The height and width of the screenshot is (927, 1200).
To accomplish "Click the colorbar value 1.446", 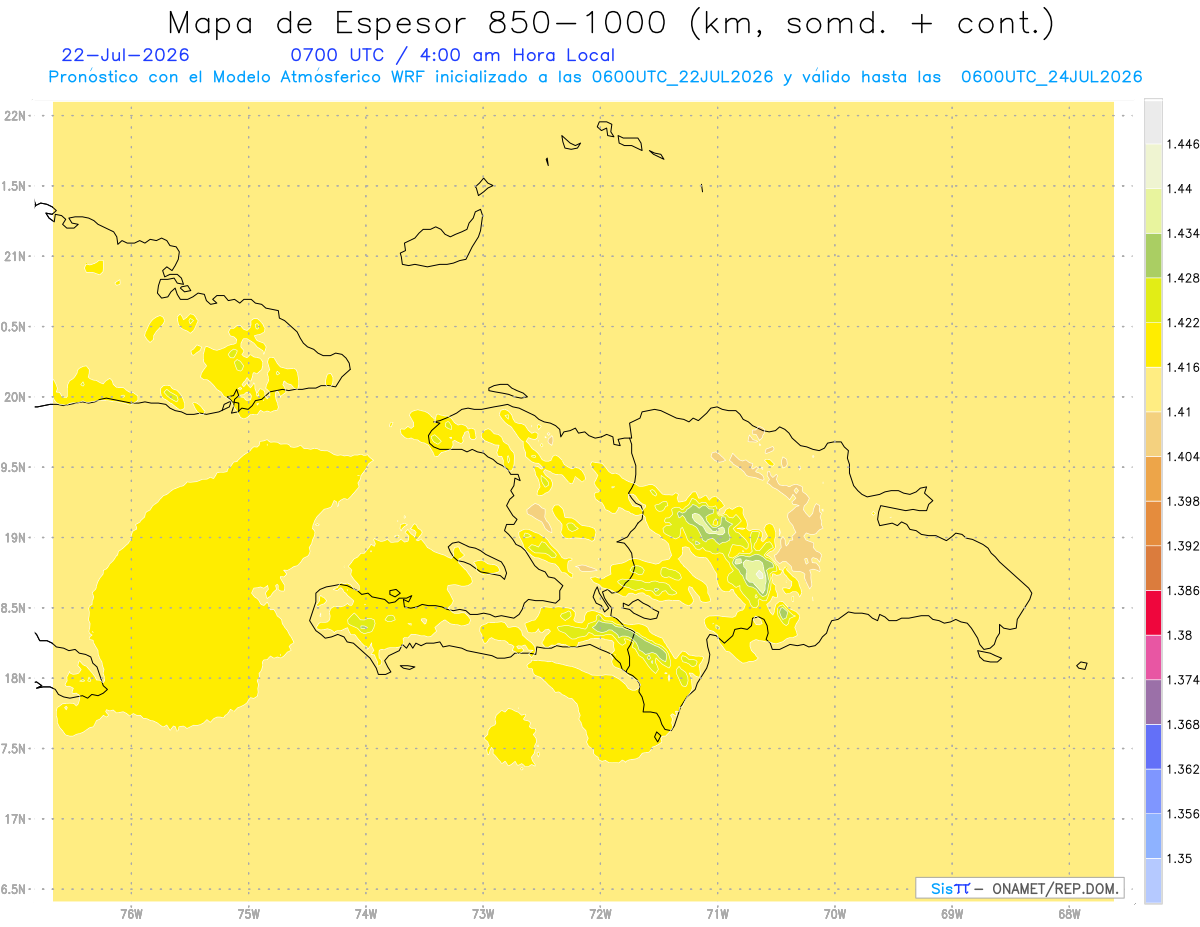I will [x=1183, y=144].
